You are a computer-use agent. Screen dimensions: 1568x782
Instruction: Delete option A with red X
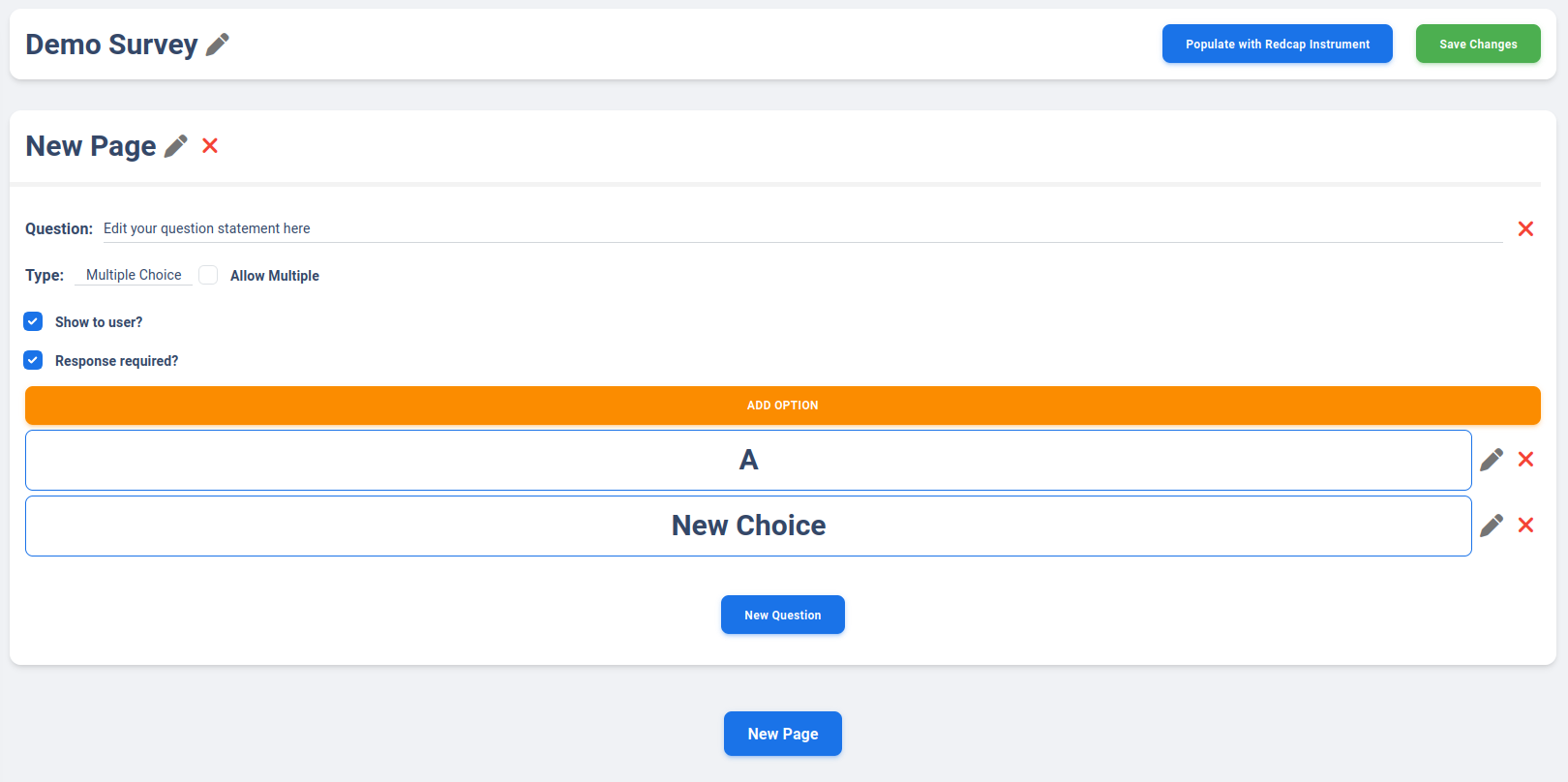click(1525, 460)
